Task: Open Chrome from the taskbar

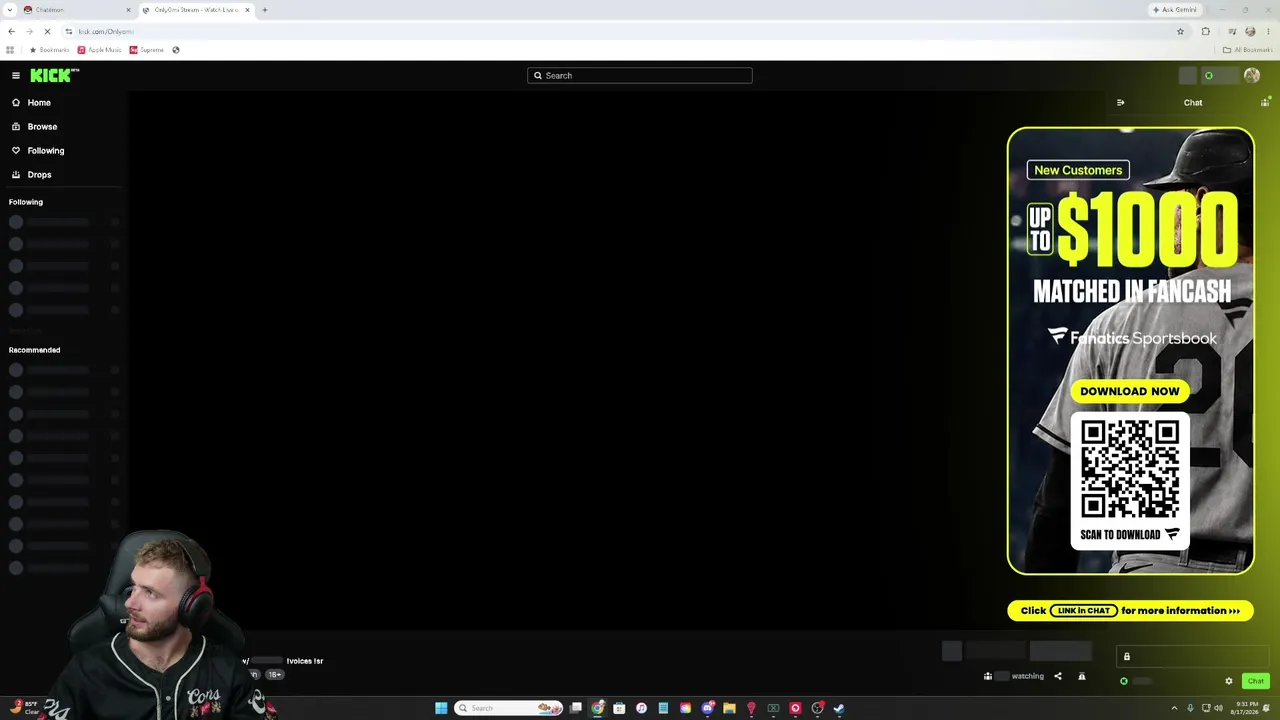Action: [598, 708]
